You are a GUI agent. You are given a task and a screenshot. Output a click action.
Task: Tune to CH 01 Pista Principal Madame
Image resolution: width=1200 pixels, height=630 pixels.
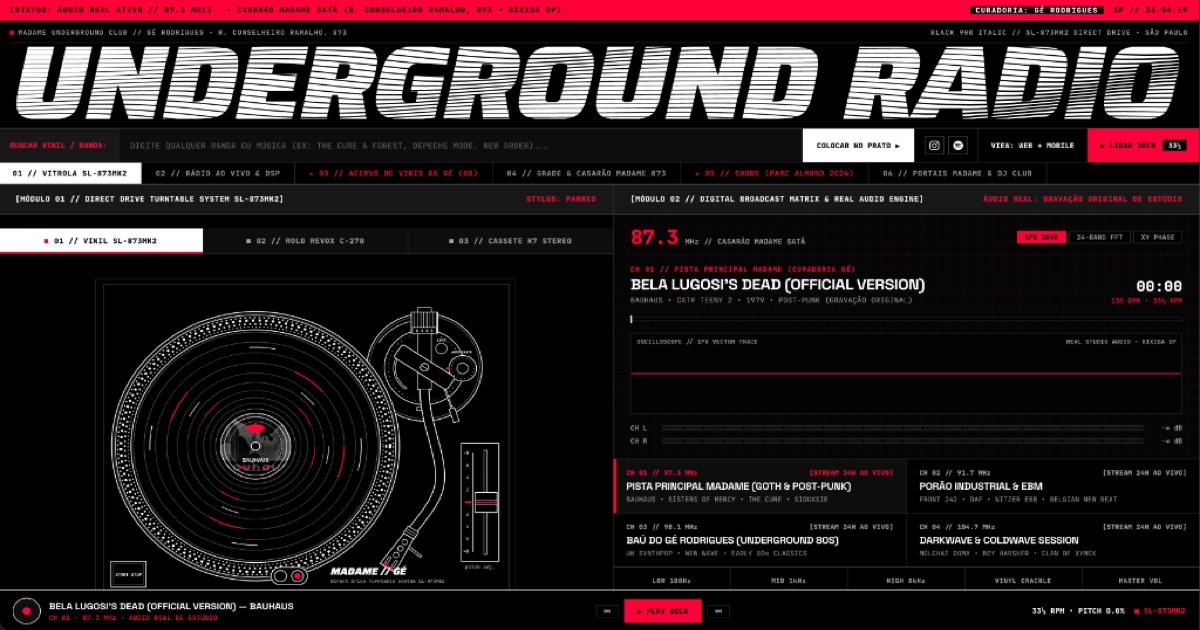coord(760,486)
